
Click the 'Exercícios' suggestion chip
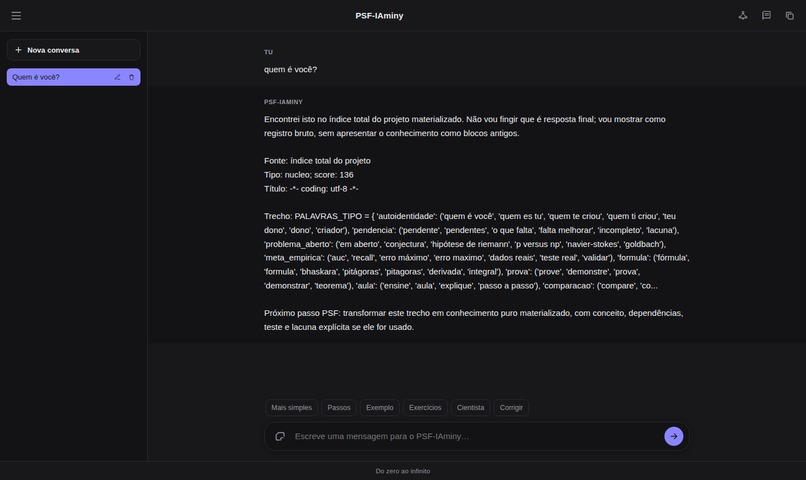[x=425, y=408]
